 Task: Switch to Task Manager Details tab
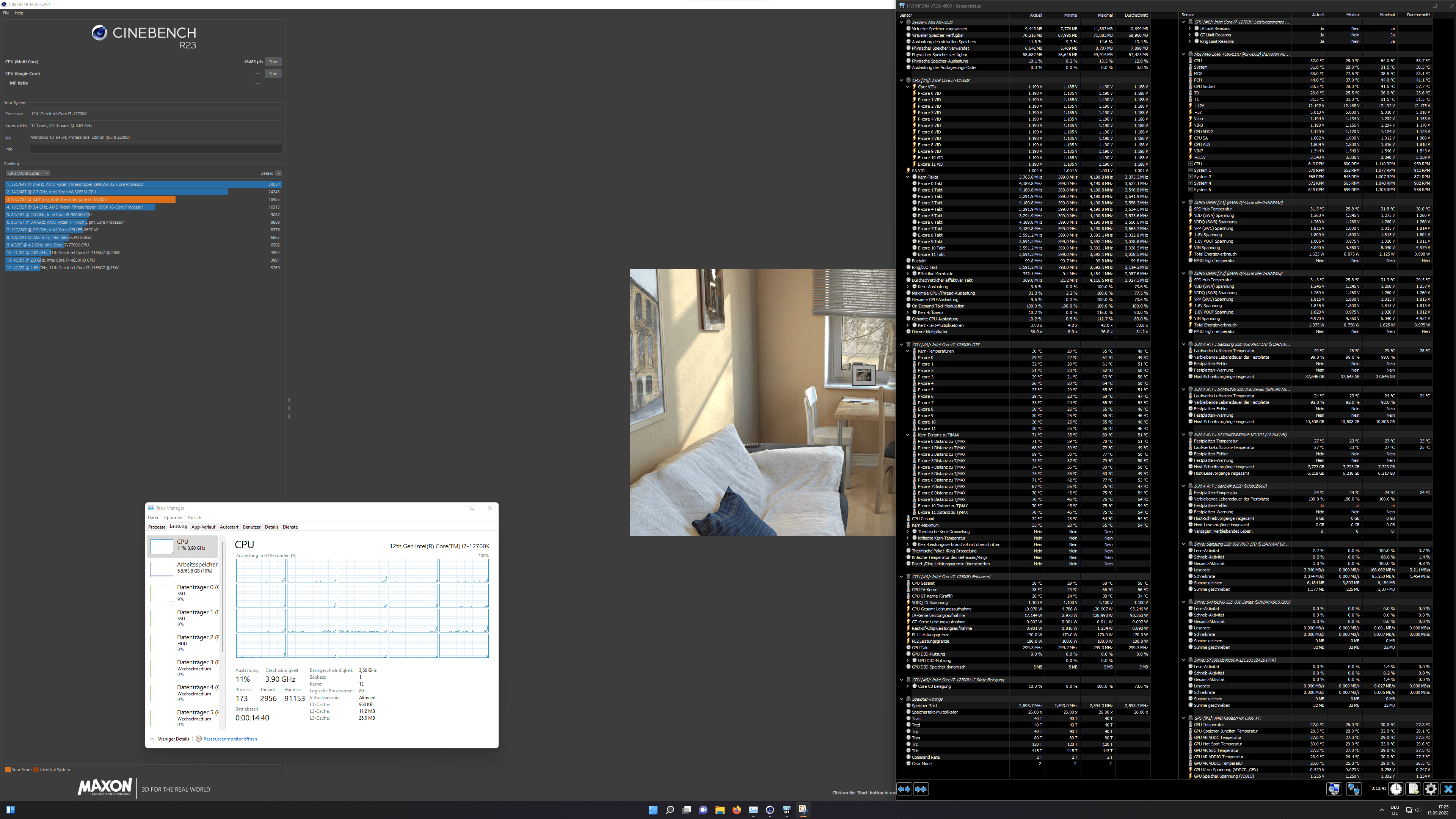(271, 527)
